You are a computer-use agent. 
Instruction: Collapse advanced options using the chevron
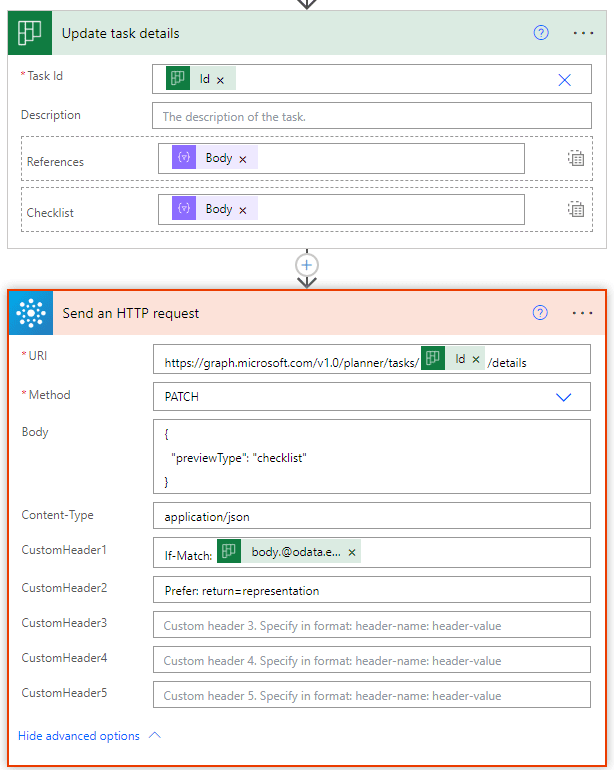click(x=154, y=735)
